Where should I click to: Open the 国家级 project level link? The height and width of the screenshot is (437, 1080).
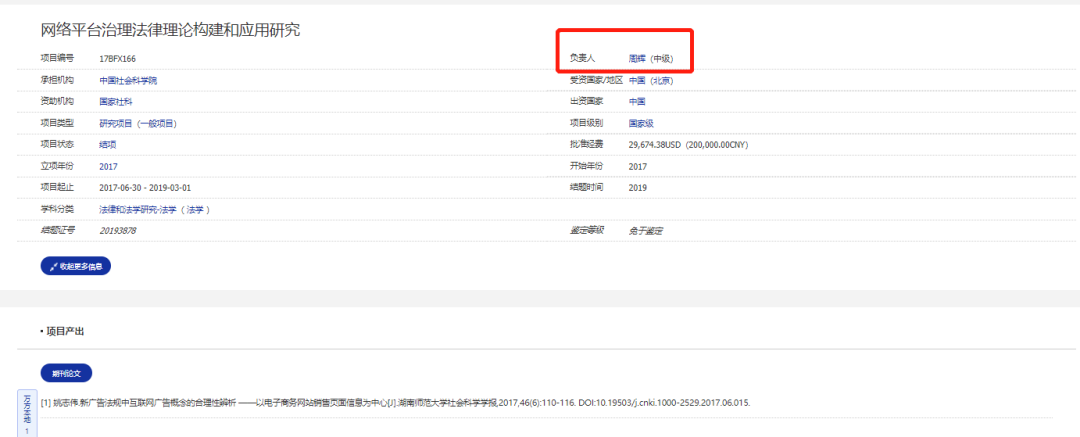(x=641, y=123)
